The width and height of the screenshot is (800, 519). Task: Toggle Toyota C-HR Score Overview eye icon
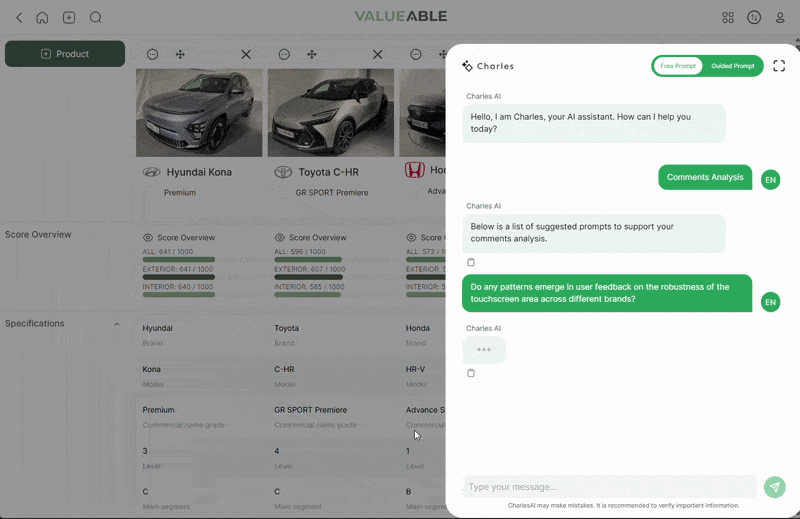point(280,238)
